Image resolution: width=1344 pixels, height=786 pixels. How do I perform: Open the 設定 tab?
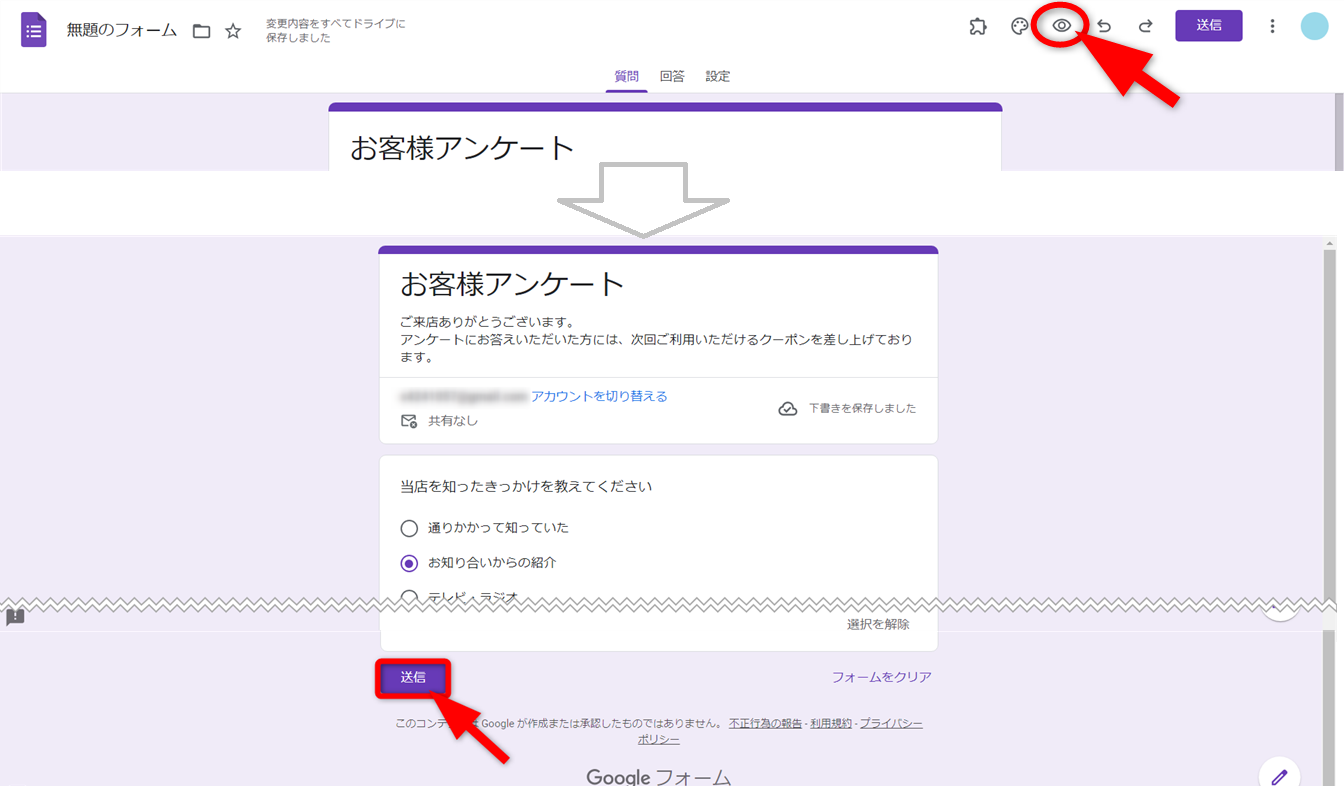(718, 76)
